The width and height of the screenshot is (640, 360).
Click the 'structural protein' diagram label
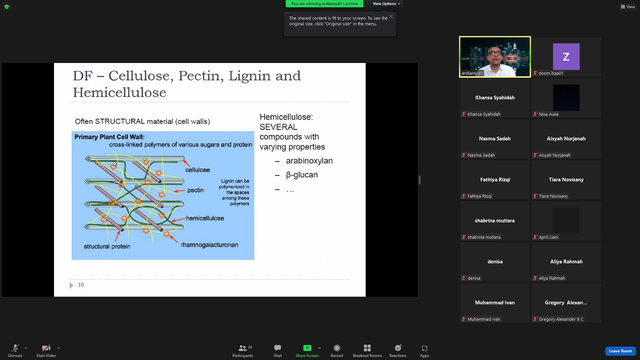(107, 247)
